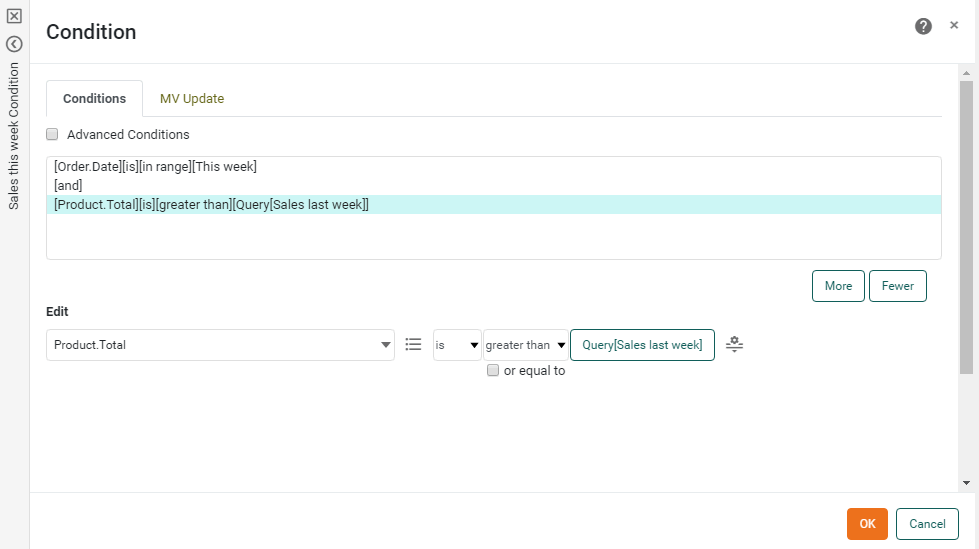979x549 pixels.
Task: Toggle the 'or equal to' checkbox
Action: (x=493, y=370)
